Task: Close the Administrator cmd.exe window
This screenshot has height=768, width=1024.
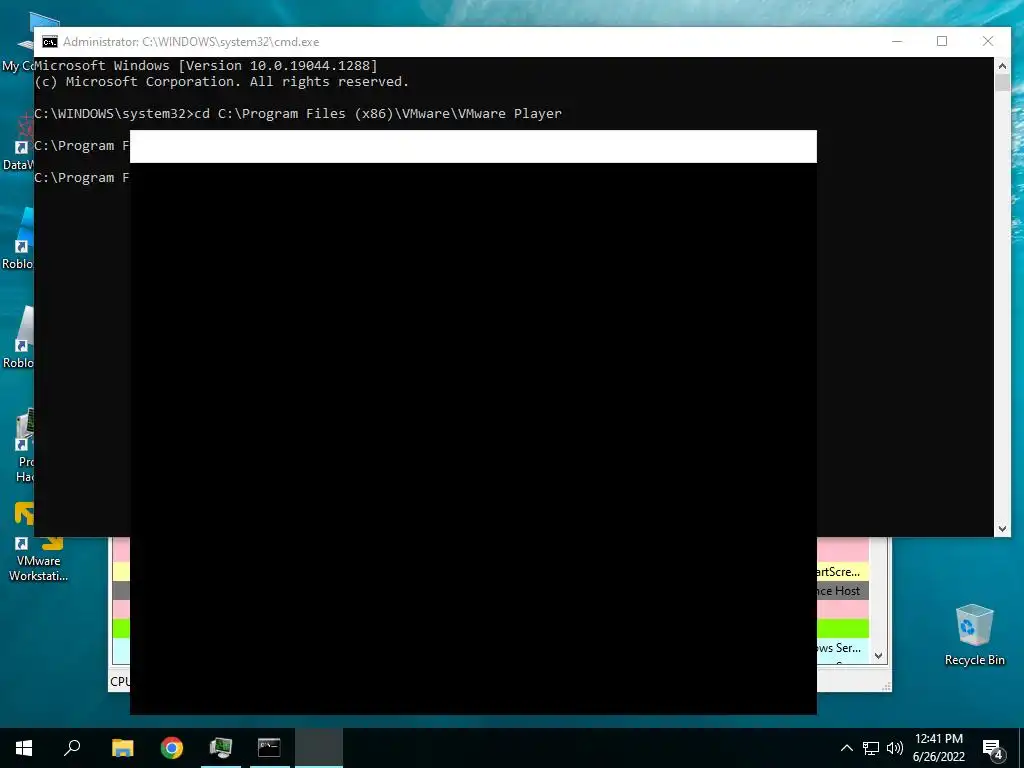Action: coord(988,41)
